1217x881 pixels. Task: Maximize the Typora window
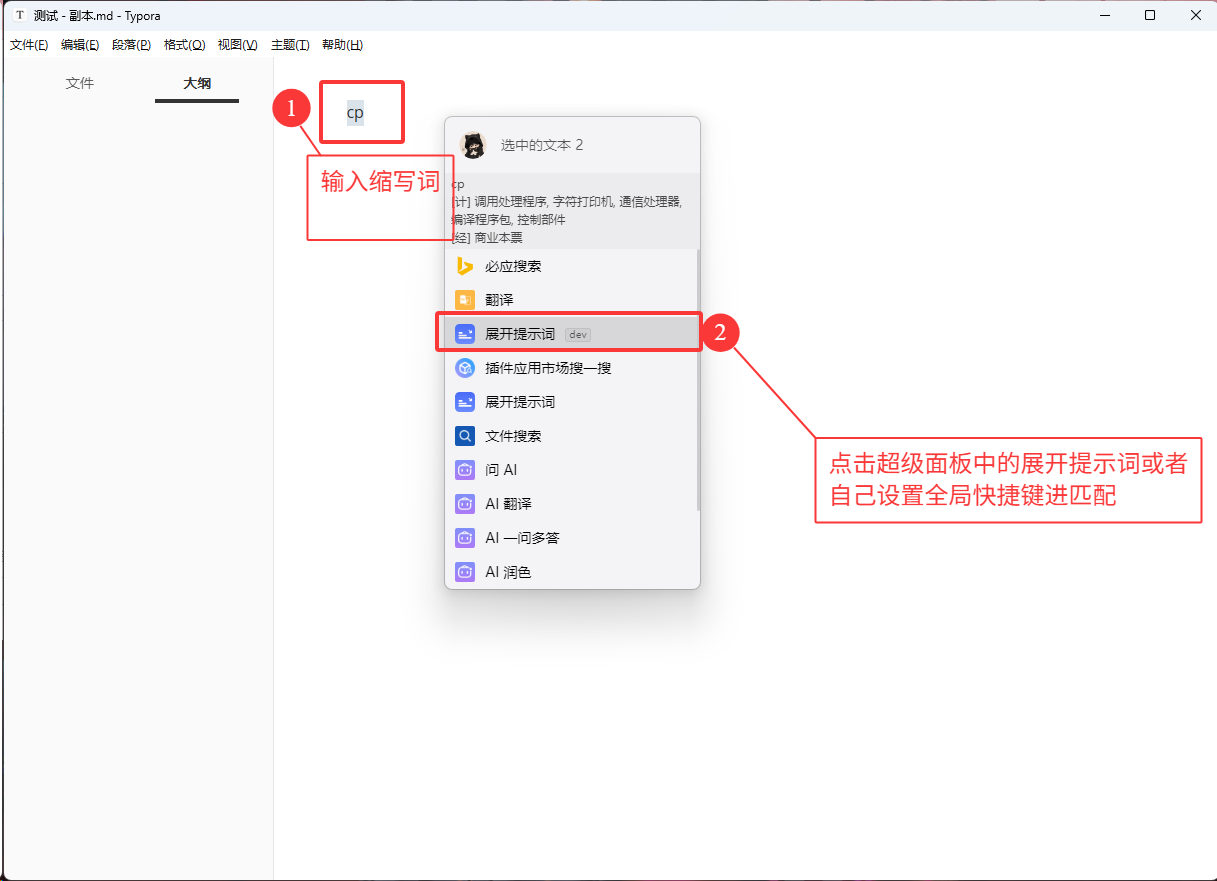1150,15
